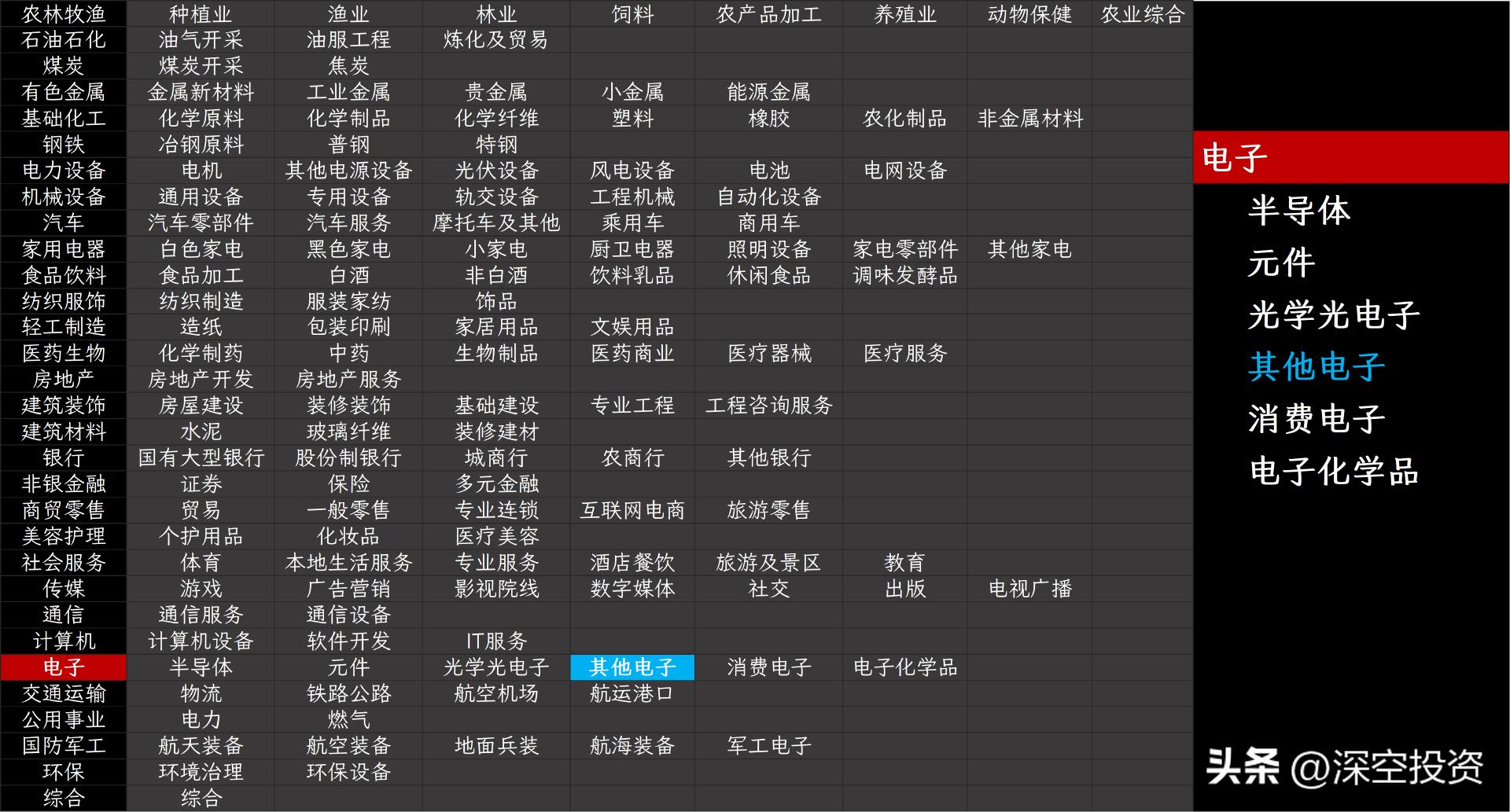Image resolution: width=1510 pixels, height=812 pixels.
Task: Select the 数字媒体 cell
Action: (632, 589)
